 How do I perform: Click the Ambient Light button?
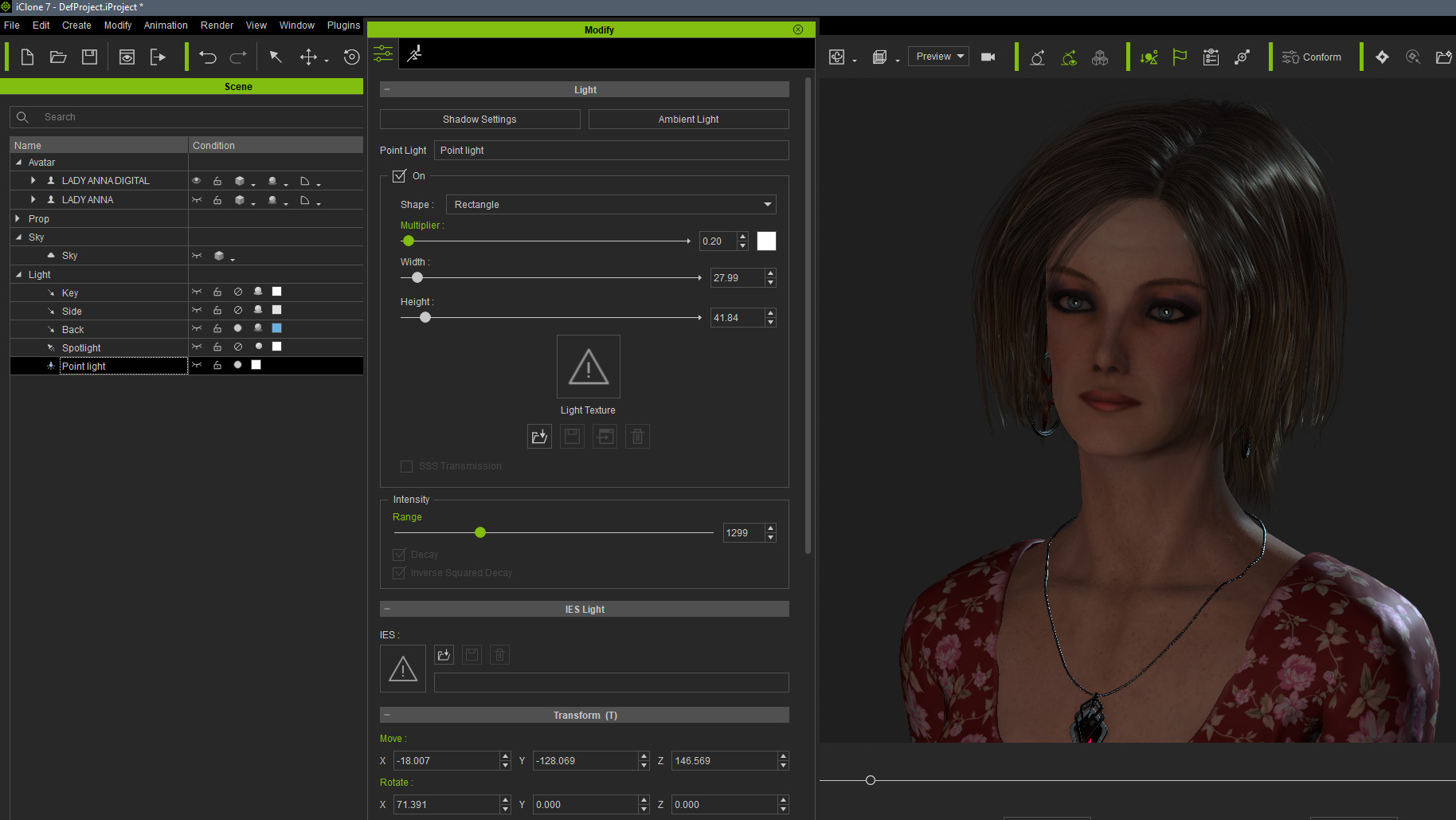pos(688,120)
